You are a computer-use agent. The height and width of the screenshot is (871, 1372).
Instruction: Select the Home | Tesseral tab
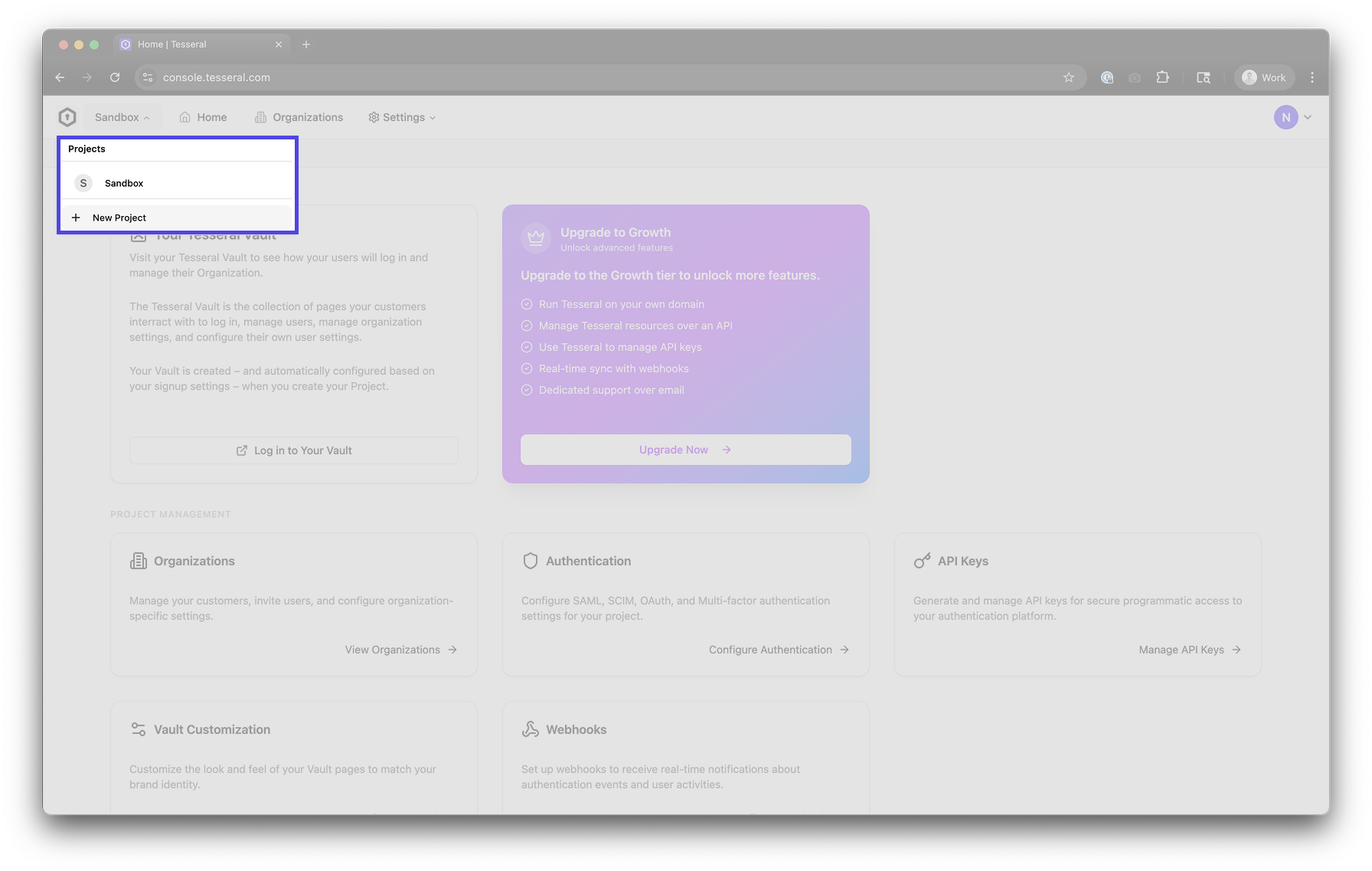point(202,44)
